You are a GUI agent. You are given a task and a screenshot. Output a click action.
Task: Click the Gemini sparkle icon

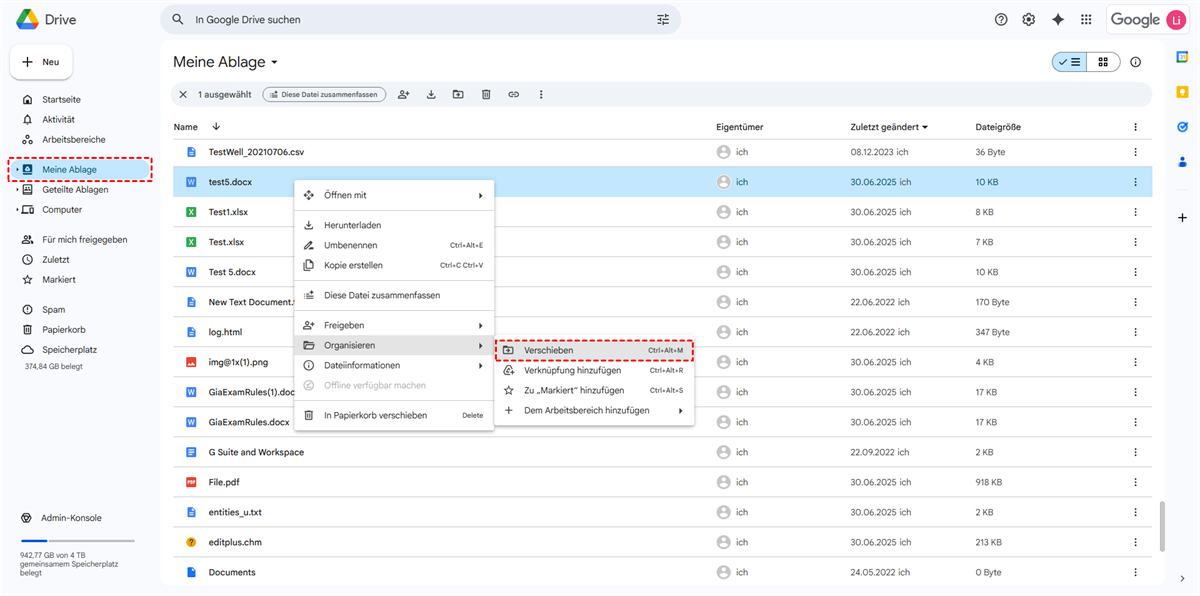[x=1057, y=20]
